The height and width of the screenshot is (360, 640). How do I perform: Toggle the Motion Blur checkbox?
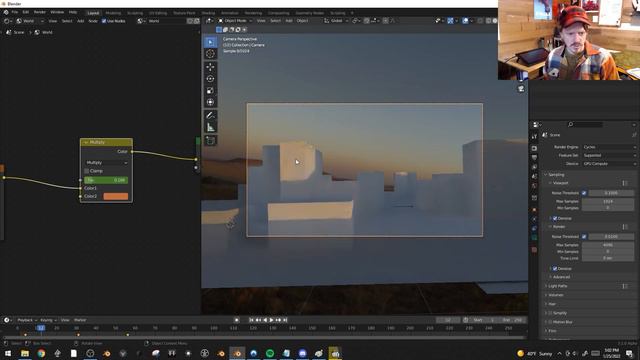coord(550,322)
